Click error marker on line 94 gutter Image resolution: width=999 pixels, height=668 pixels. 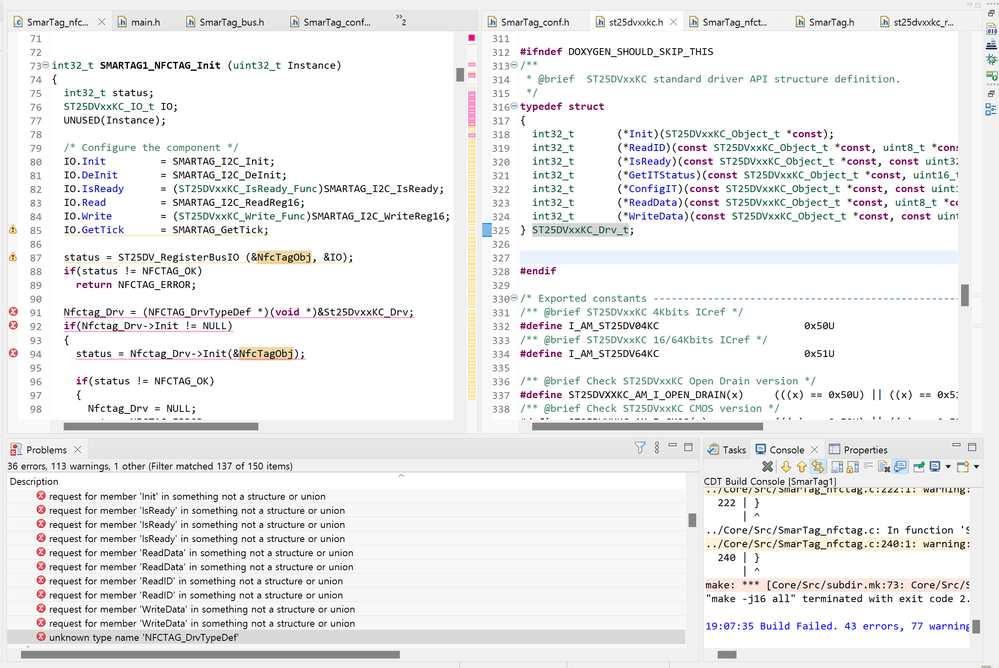coord(13,353)
